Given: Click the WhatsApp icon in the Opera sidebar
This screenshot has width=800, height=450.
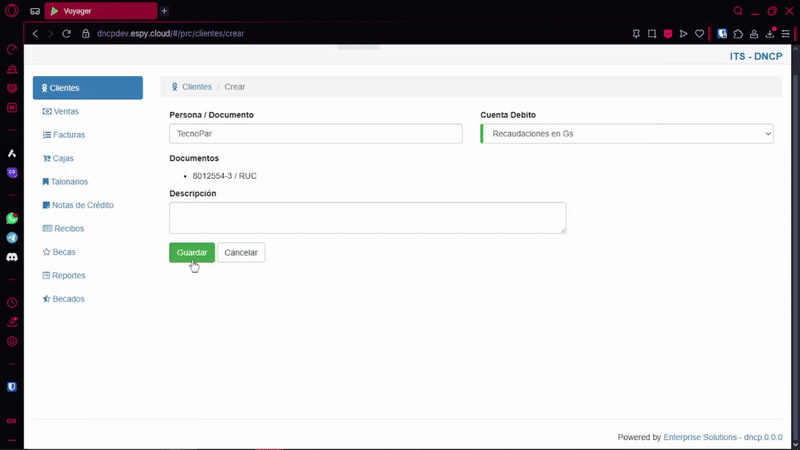Looking at the screenshot, I should pos(12,218).
